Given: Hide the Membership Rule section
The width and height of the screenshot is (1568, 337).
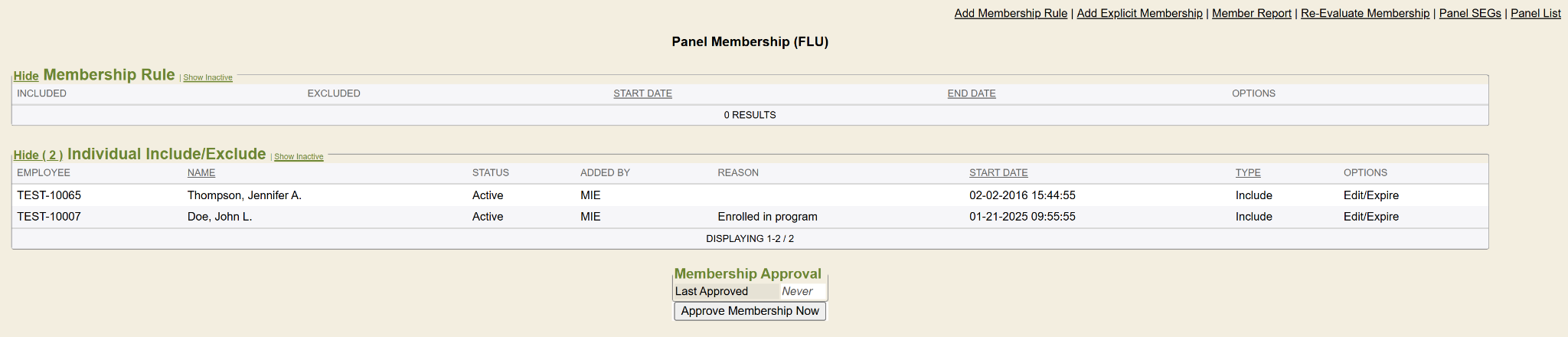Looking at the screenshot, I should 26,76.
